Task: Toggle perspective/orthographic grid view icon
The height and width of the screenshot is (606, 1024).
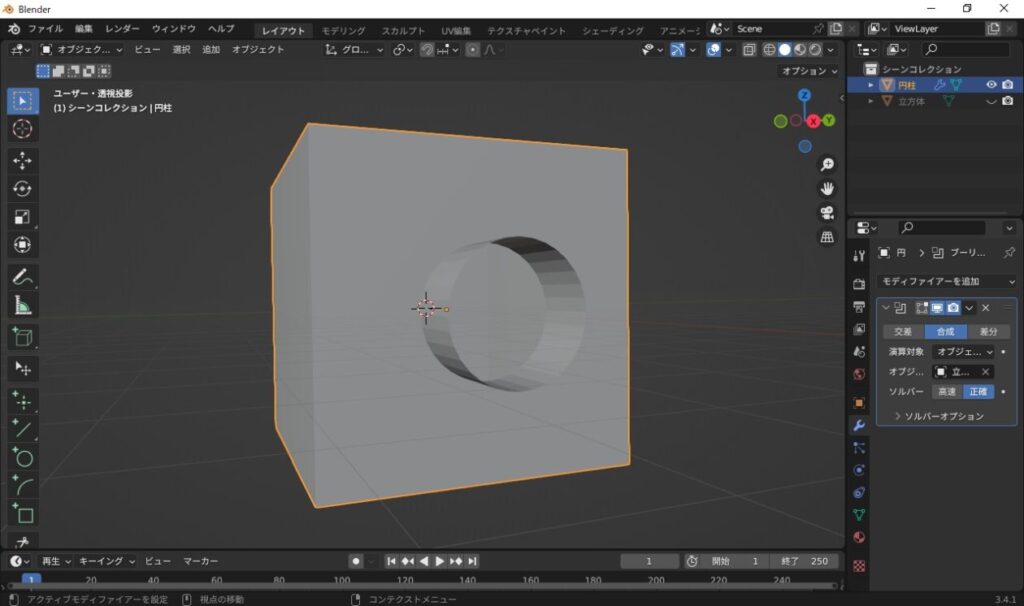Action: click(827, 237)
